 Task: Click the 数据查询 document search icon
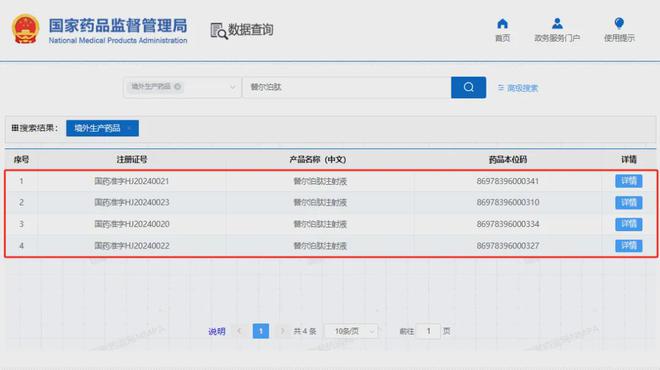[218, 31]
